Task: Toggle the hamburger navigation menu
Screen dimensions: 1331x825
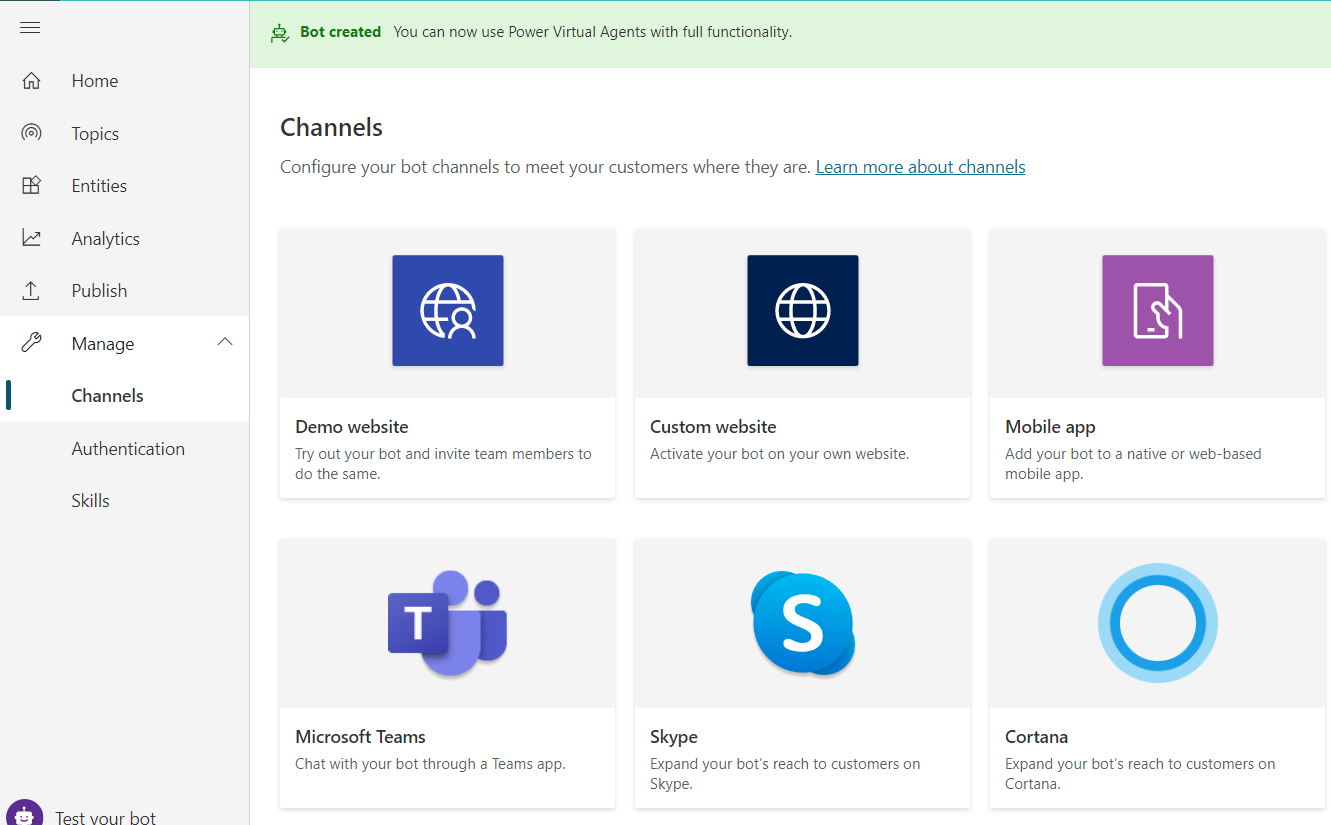Action: tap(30, 28)
